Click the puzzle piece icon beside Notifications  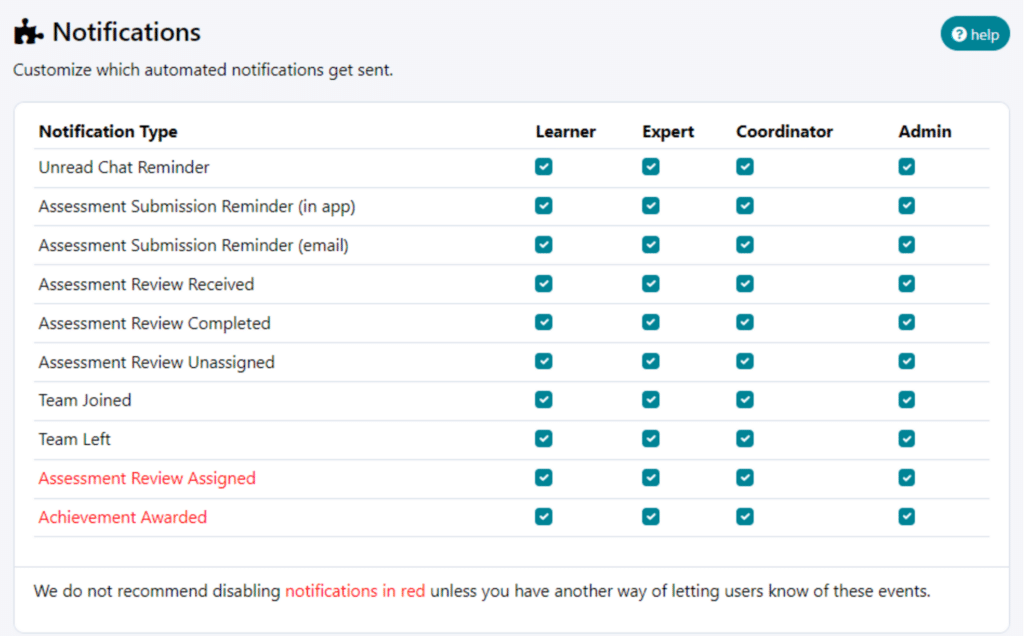pos(28,32)
